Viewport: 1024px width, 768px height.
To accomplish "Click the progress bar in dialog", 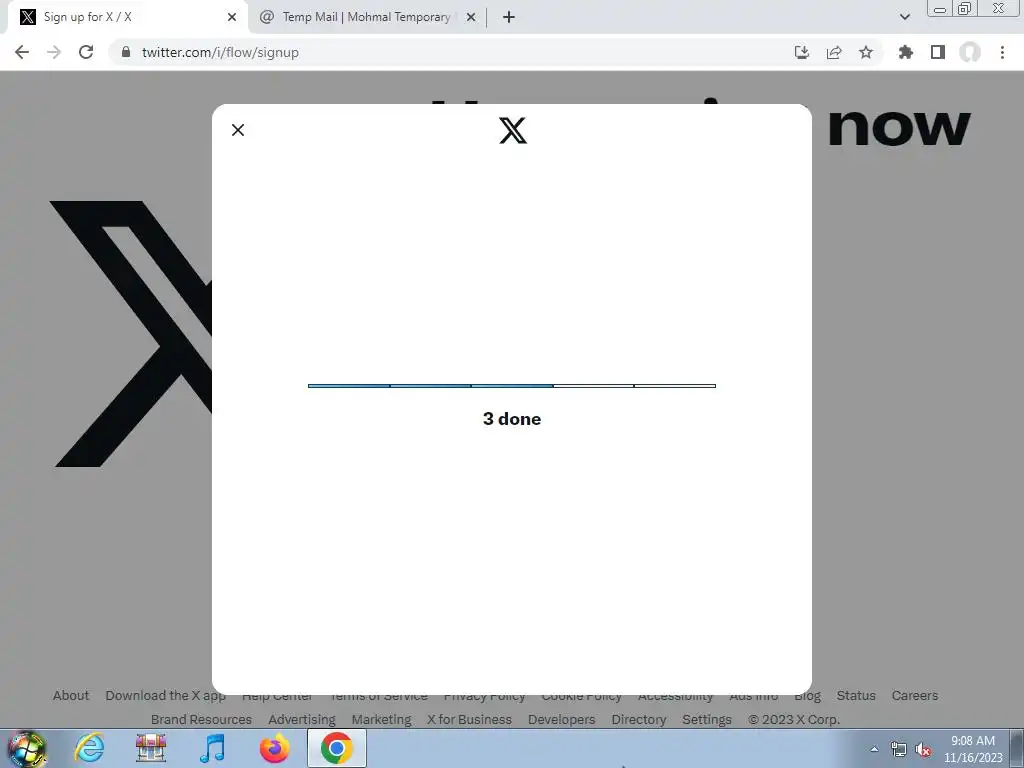I will [x=512, y=386].
